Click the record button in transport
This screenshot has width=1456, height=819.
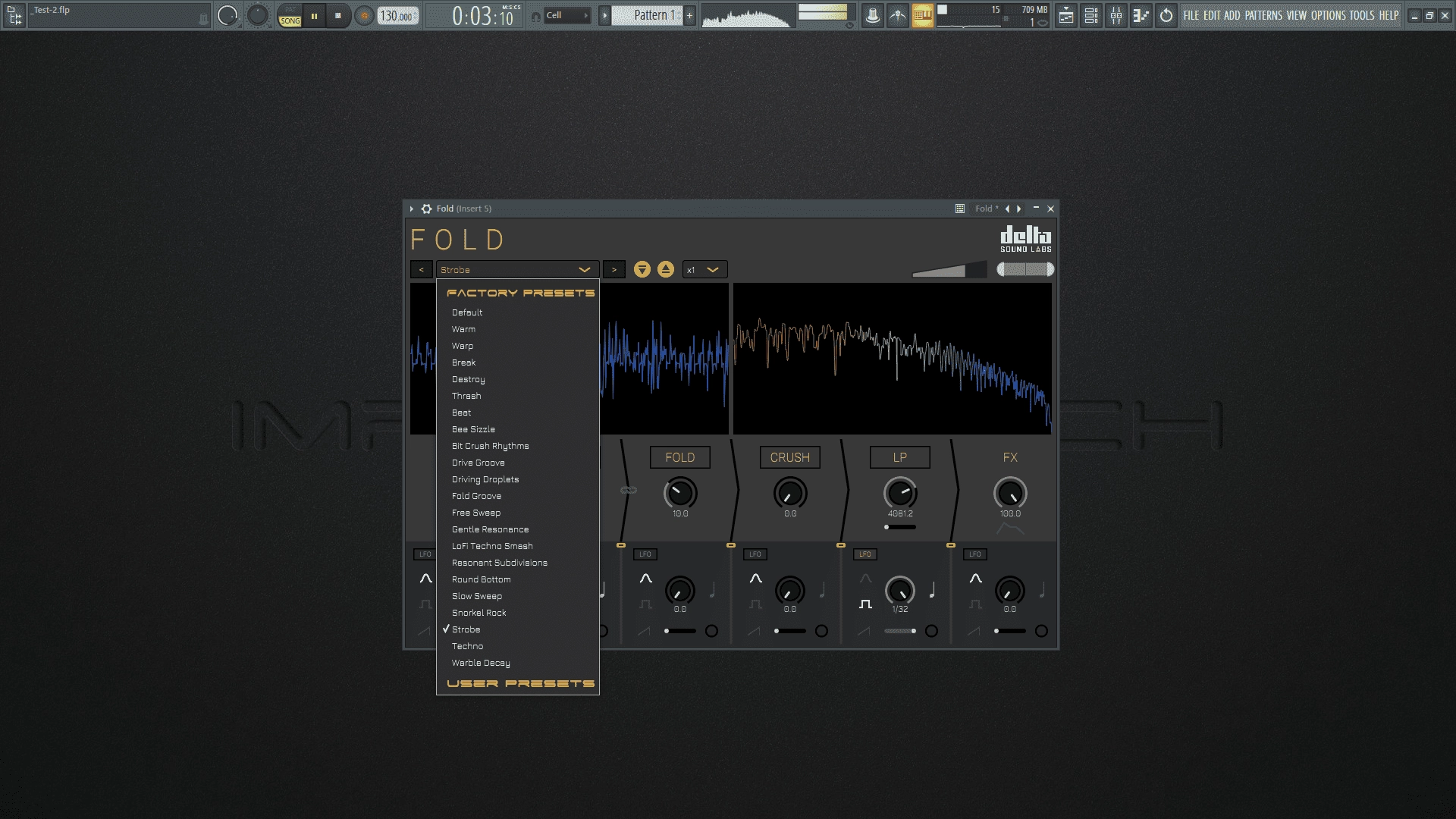pyautogui.click(x=365, y=15)
